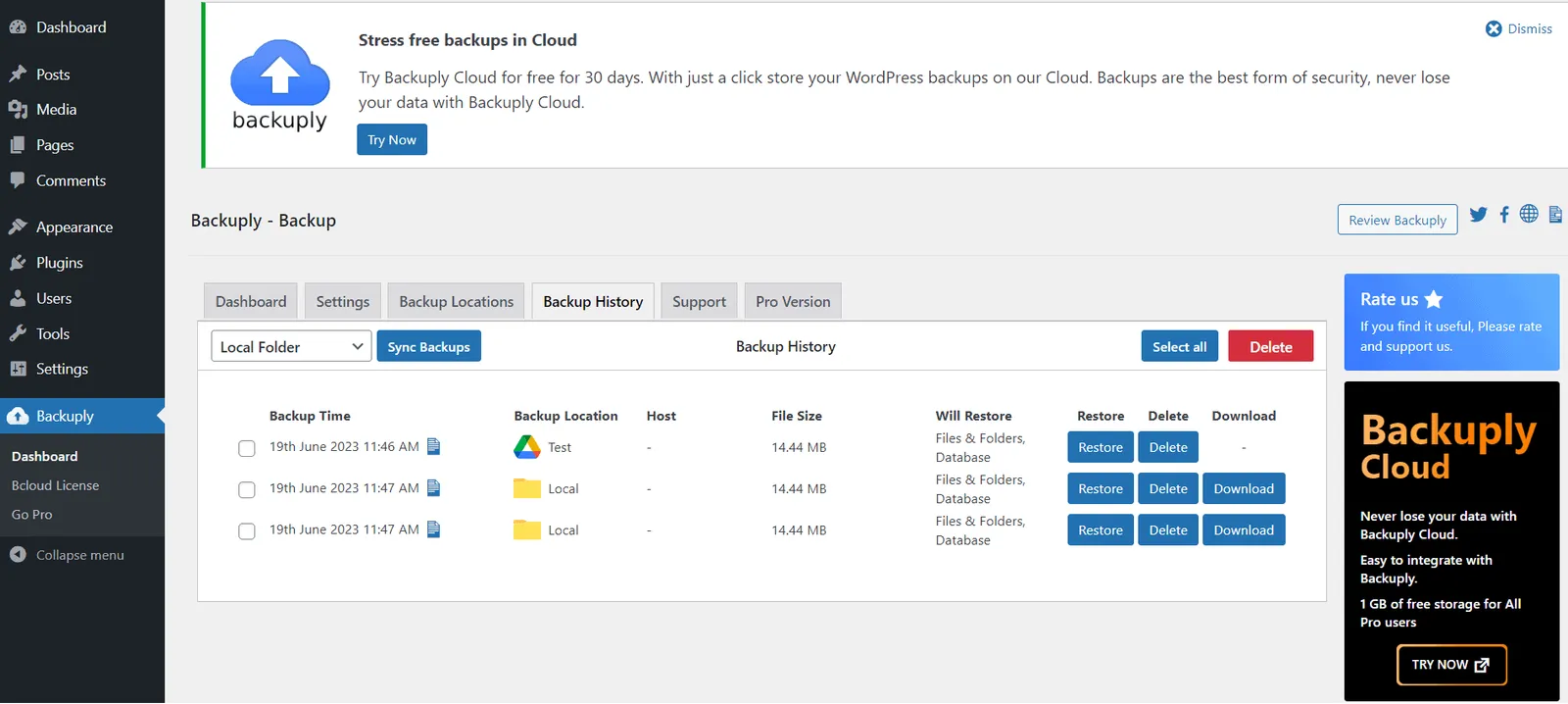Open the Local Folder location dropdown

point(291,346)
